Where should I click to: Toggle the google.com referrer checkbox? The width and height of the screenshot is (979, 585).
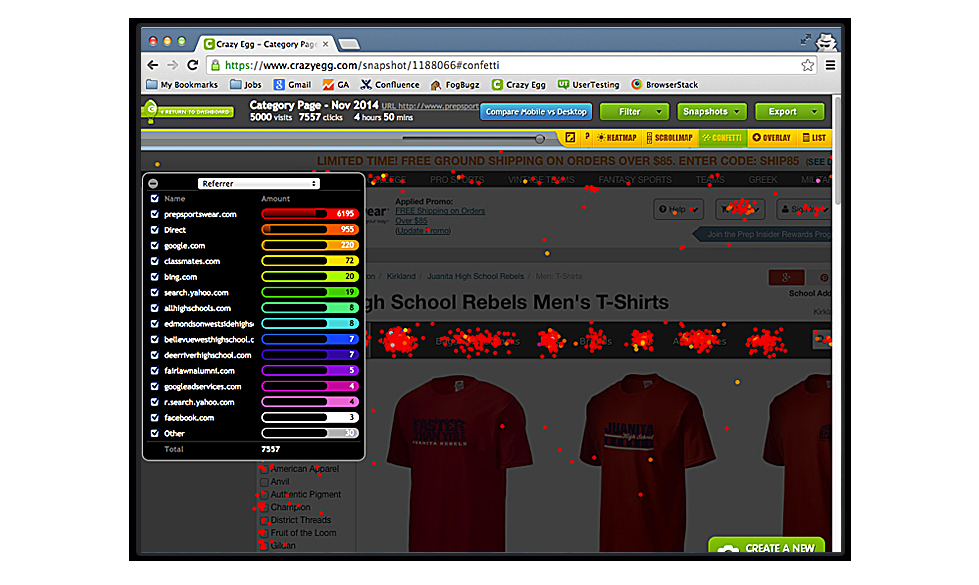154,245
